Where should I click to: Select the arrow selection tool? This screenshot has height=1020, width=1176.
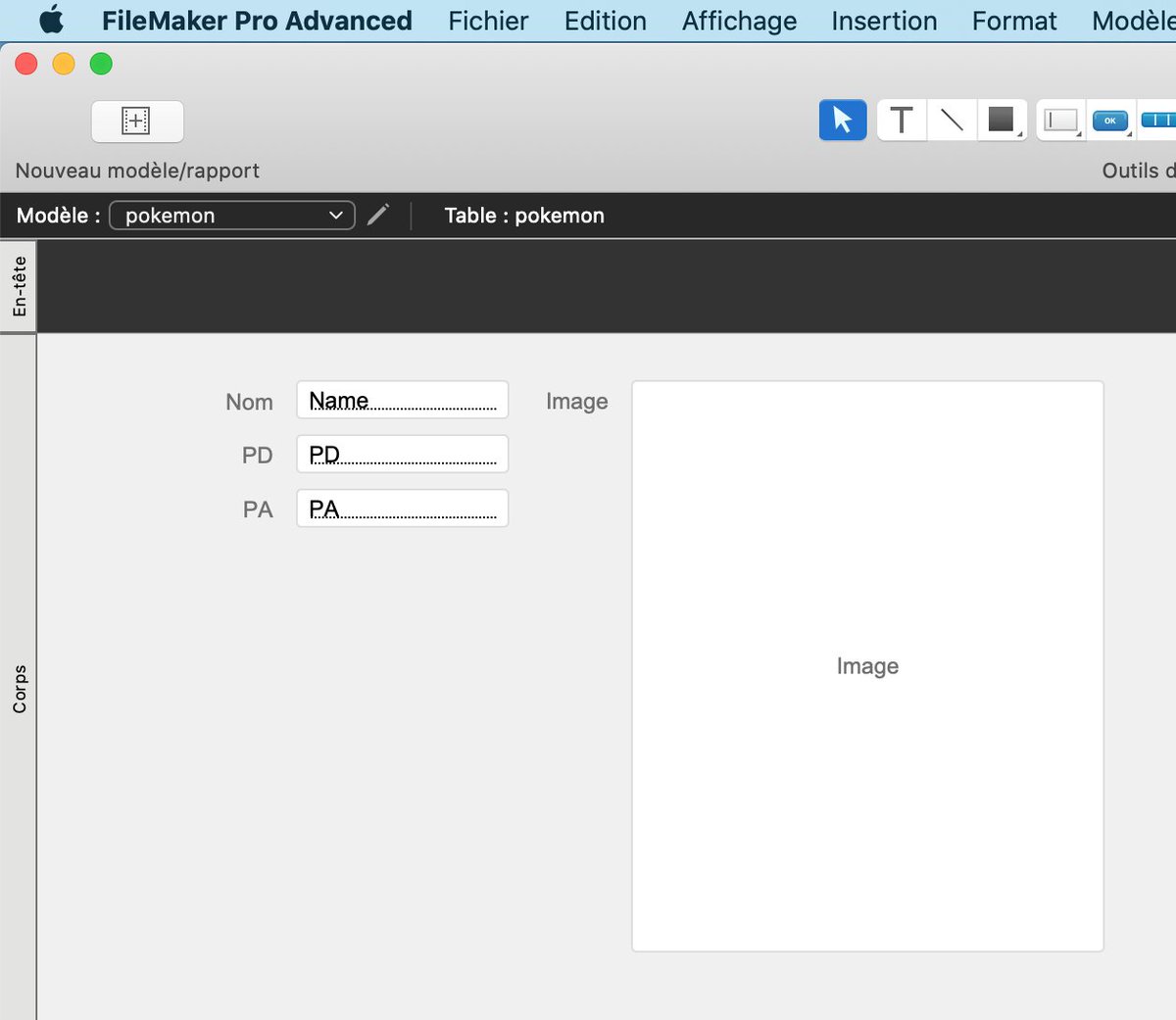pos(843,121)
